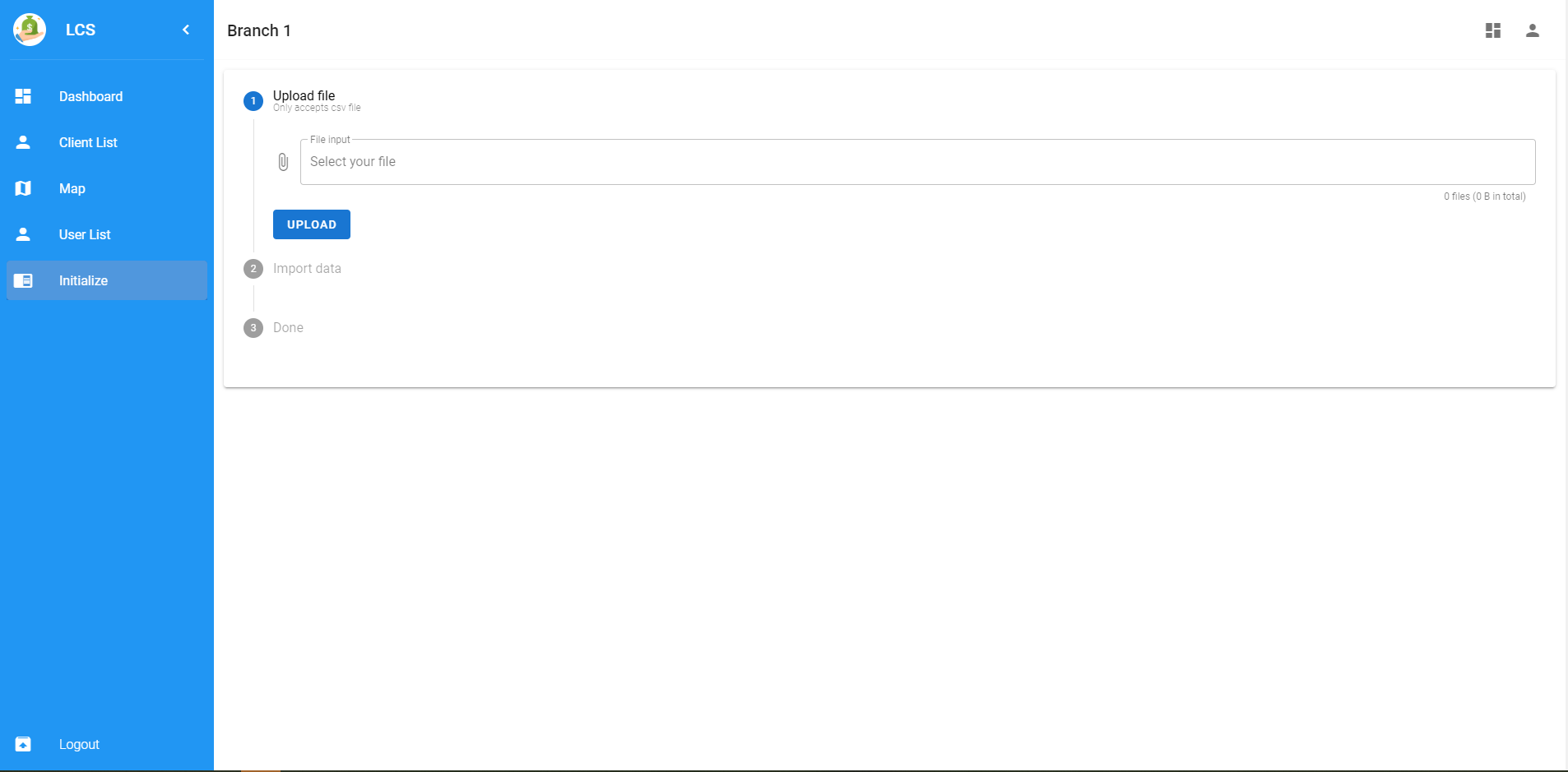
Task: Click the LCS logo avatar
Action: 30,30
